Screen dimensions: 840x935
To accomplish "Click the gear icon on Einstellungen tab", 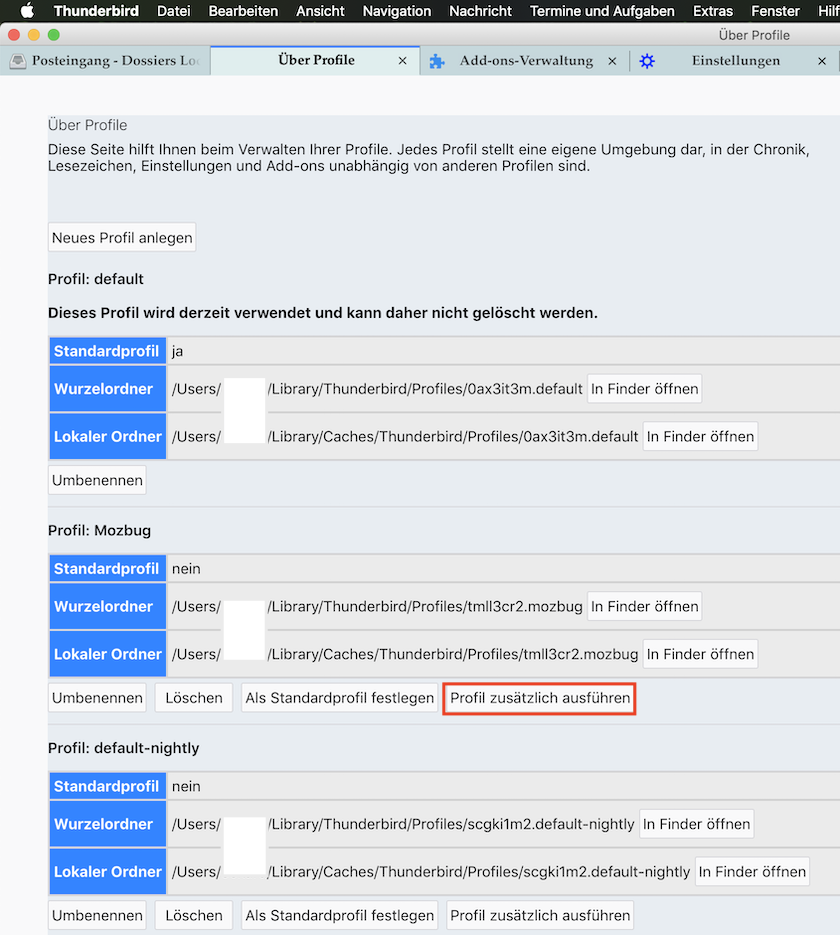I will (647, 61).
